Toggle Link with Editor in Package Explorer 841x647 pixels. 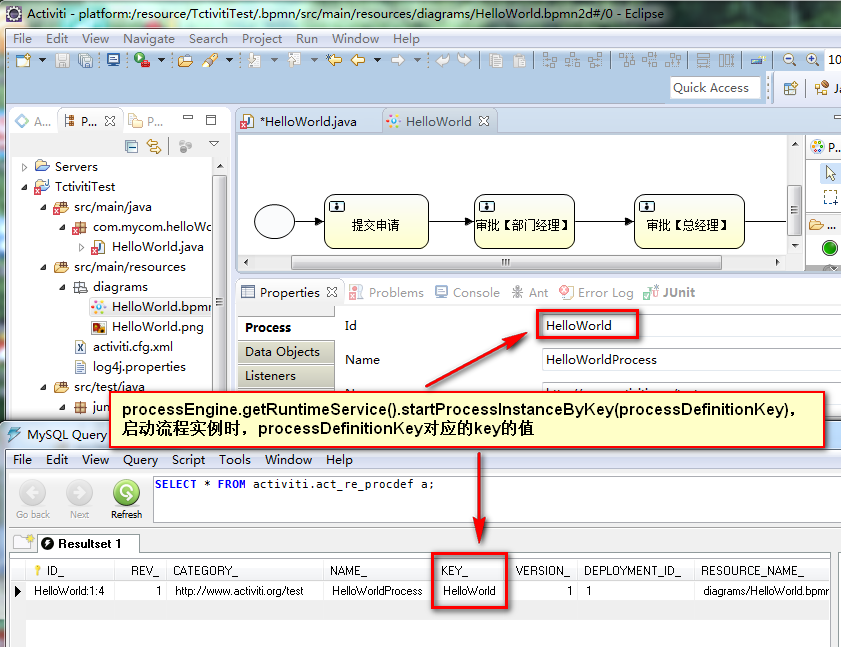pos(154,146)
